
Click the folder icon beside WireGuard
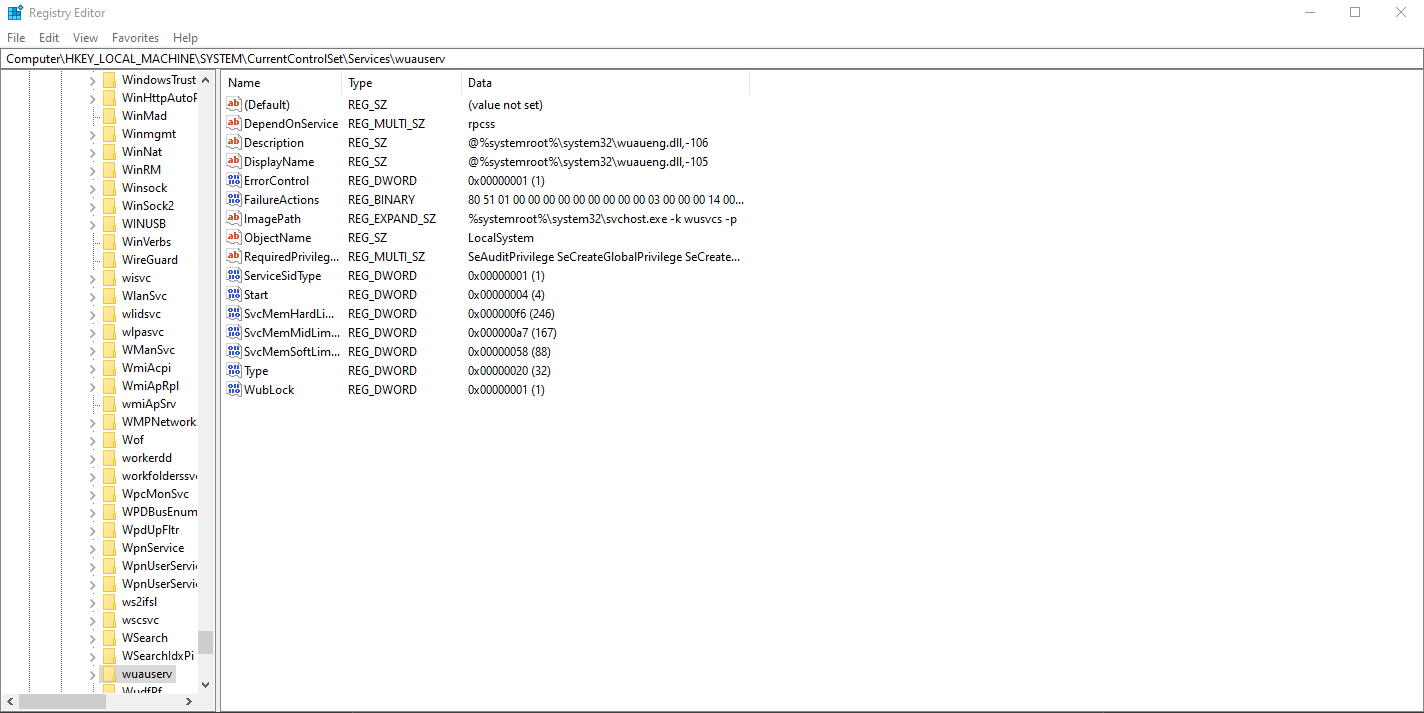click(x=109, y=260)
